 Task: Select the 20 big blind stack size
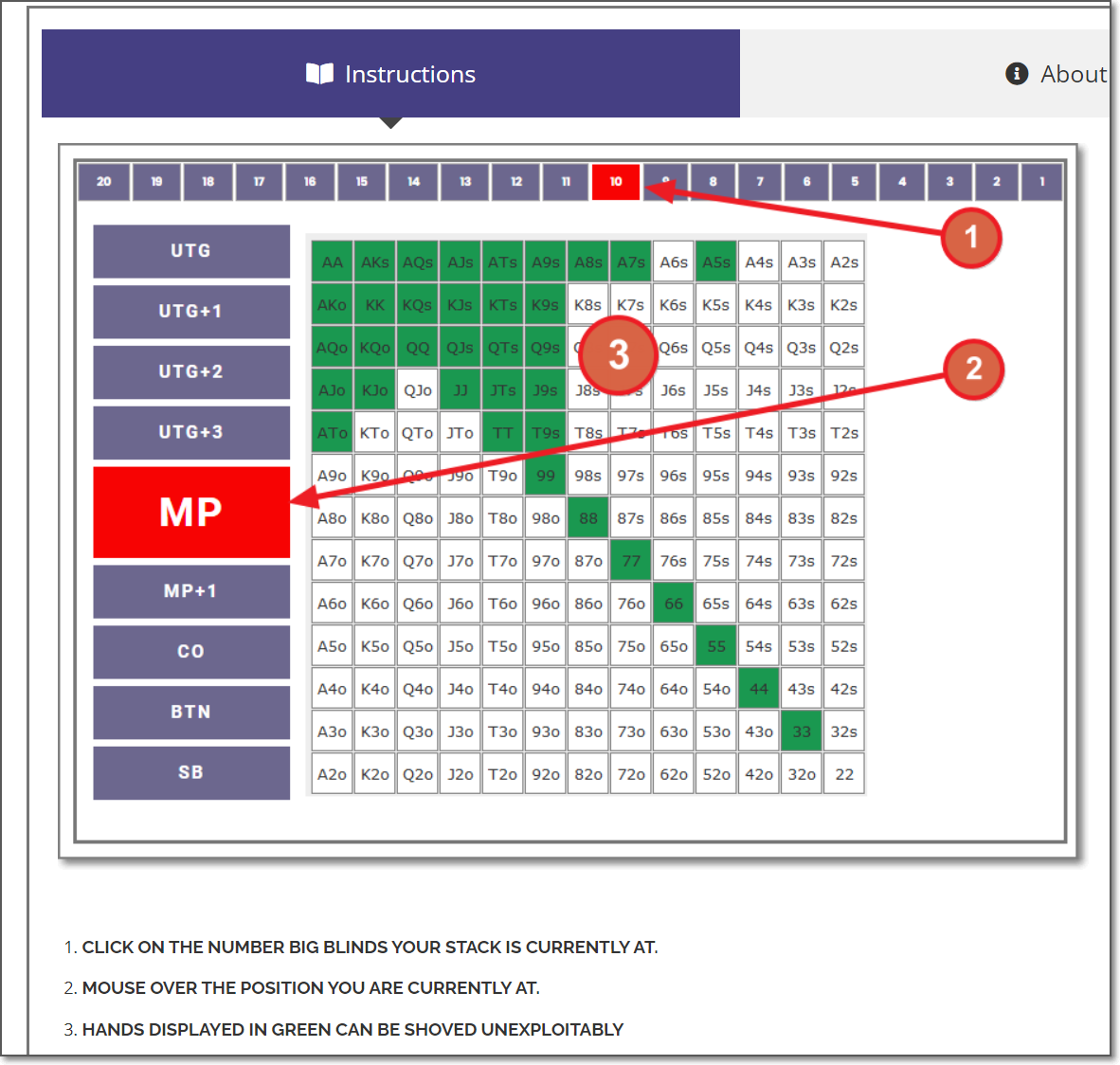point(104,182)
